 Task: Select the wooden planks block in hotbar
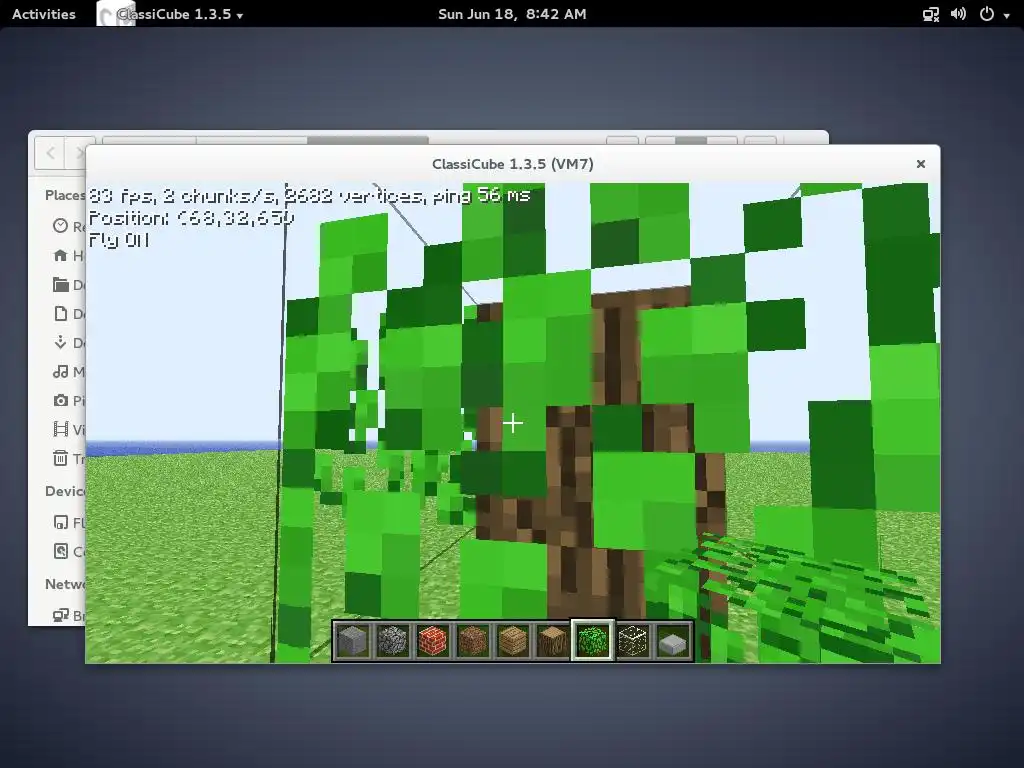click(513, 641)
